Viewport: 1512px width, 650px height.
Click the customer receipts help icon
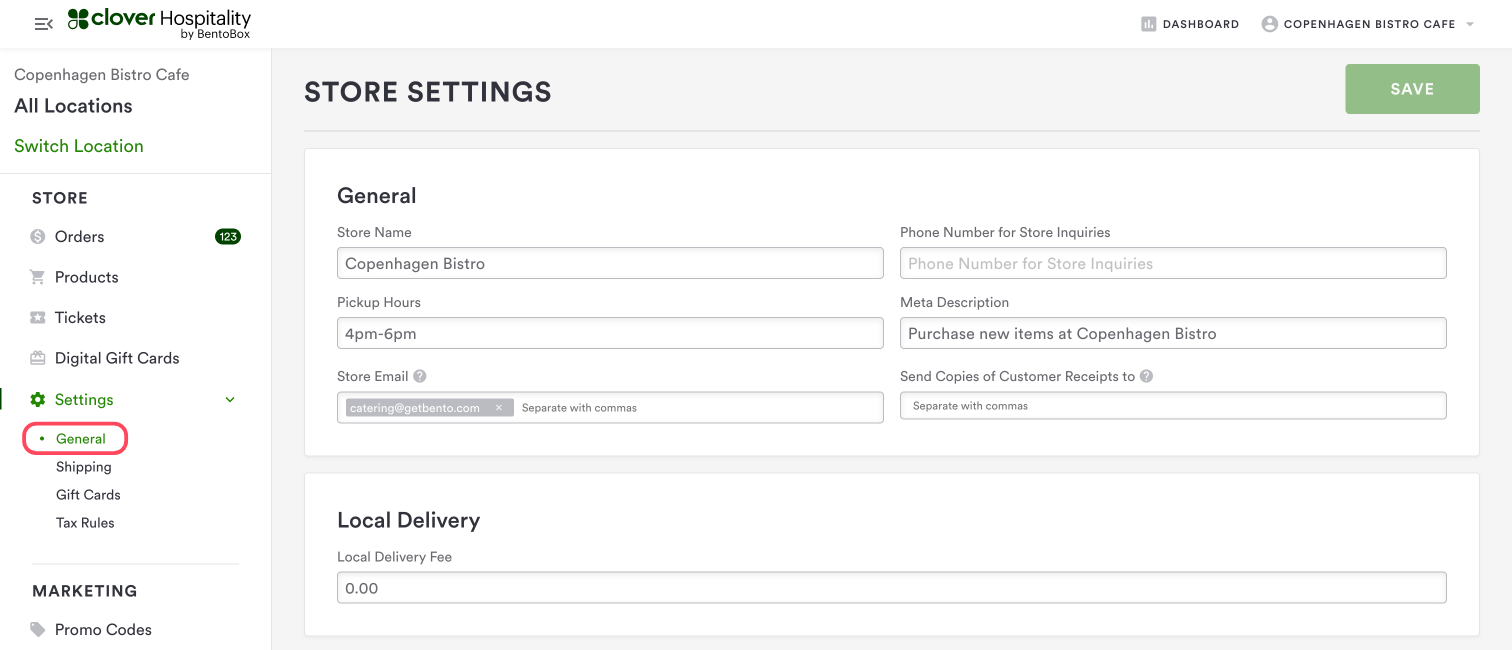pyautogui.click(x=1147, y=377)
